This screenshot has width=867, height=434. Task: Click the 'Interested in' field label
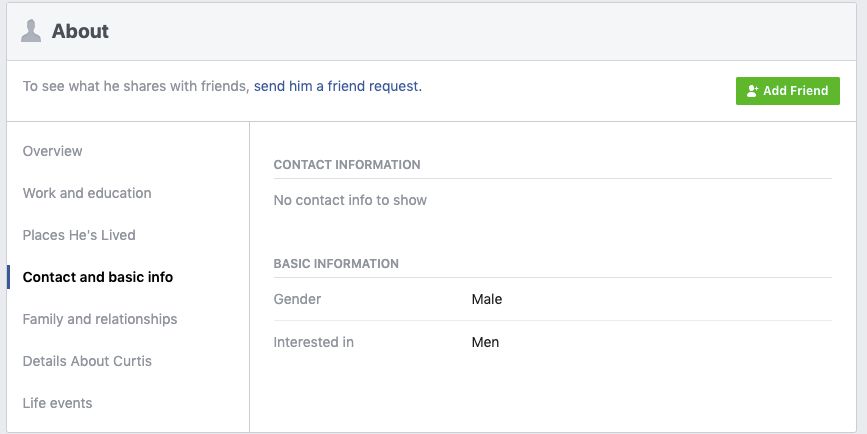click(314, 342)
